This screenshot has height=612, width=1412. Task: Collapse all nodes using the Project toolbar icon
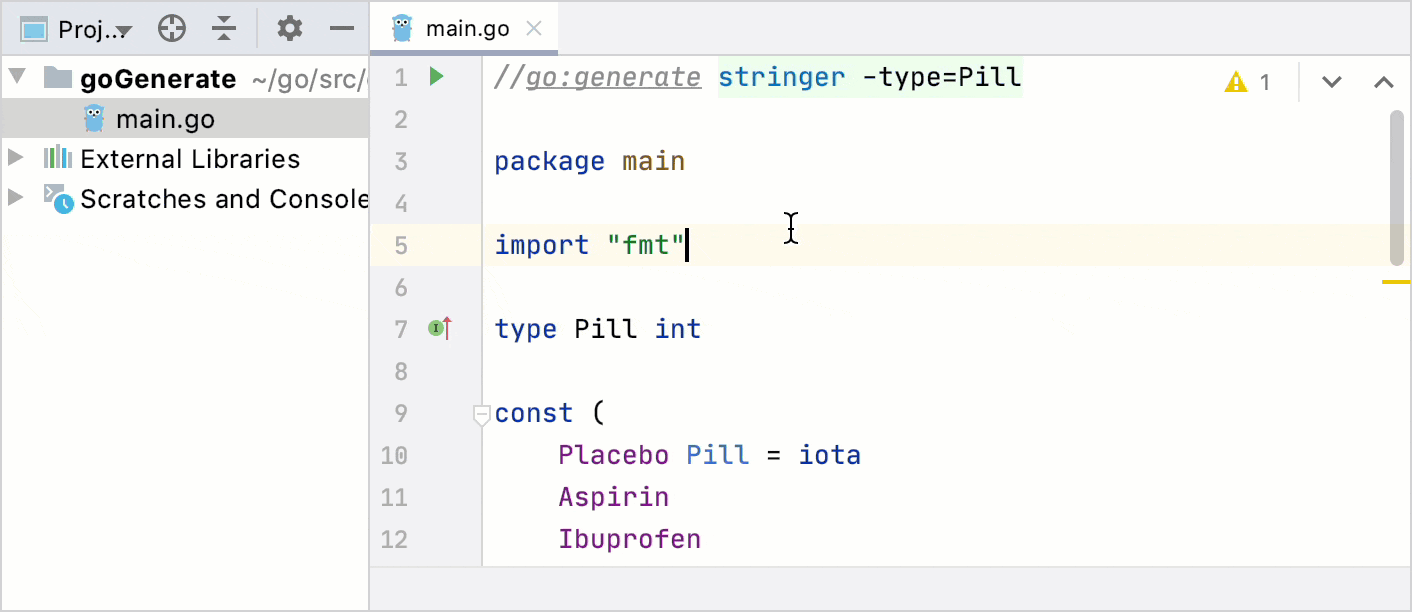point(224,28)
